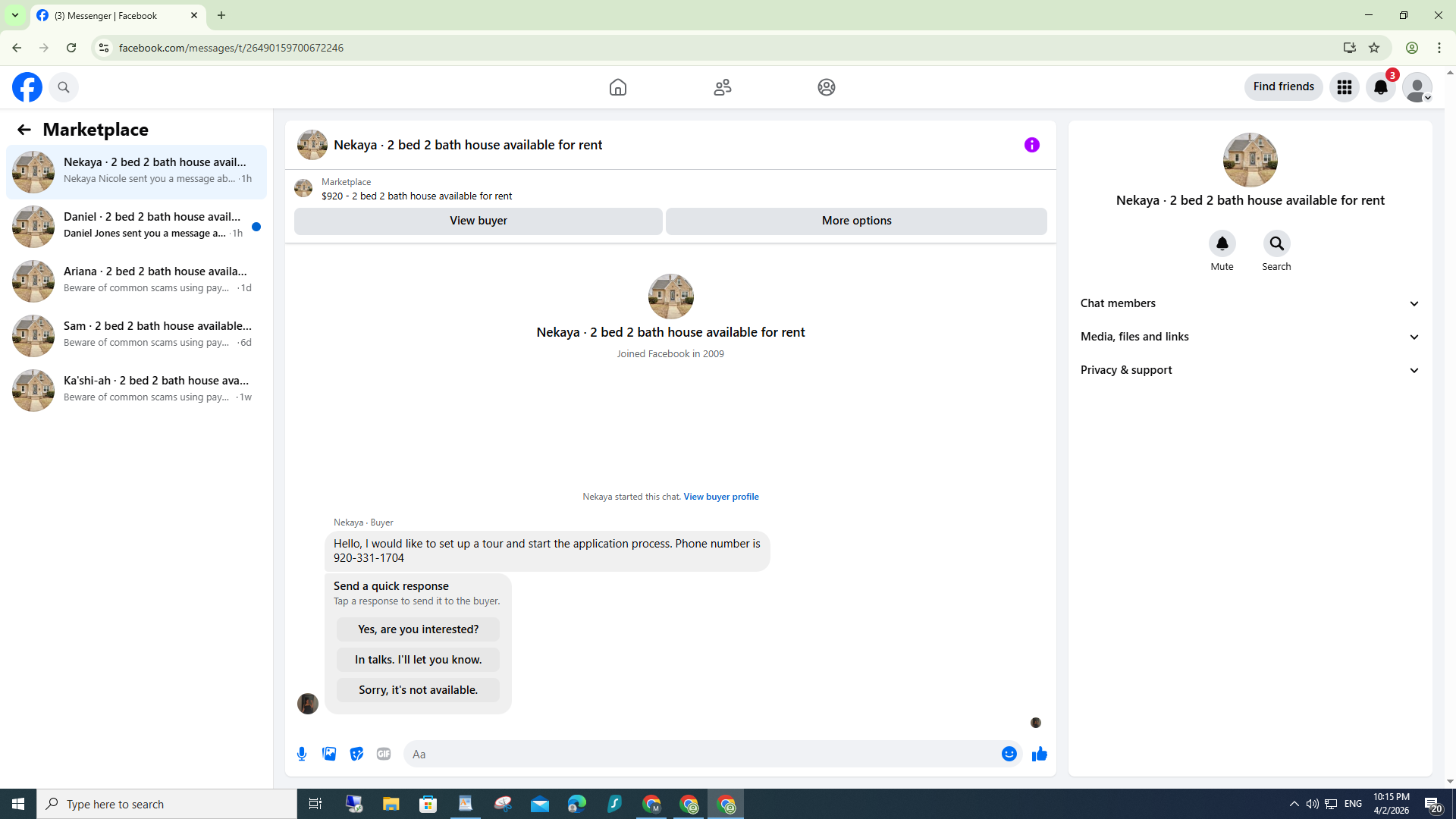This screenshot has width=1456, height=819.
Task: Open Daniel Jones unread conversation
Action: (x=136, y=227)
